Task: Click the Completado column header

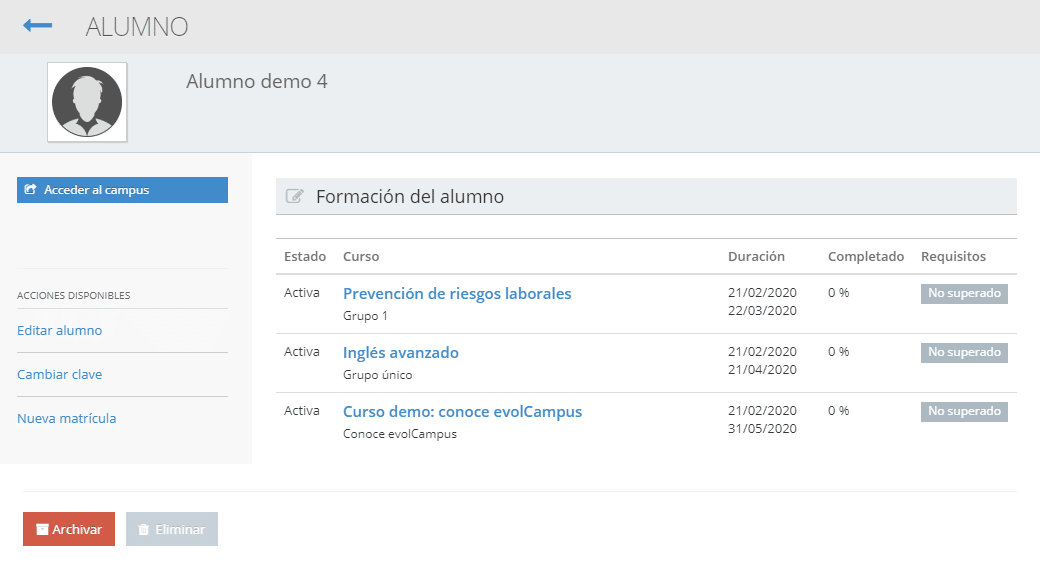Action: tap(866, 257)
